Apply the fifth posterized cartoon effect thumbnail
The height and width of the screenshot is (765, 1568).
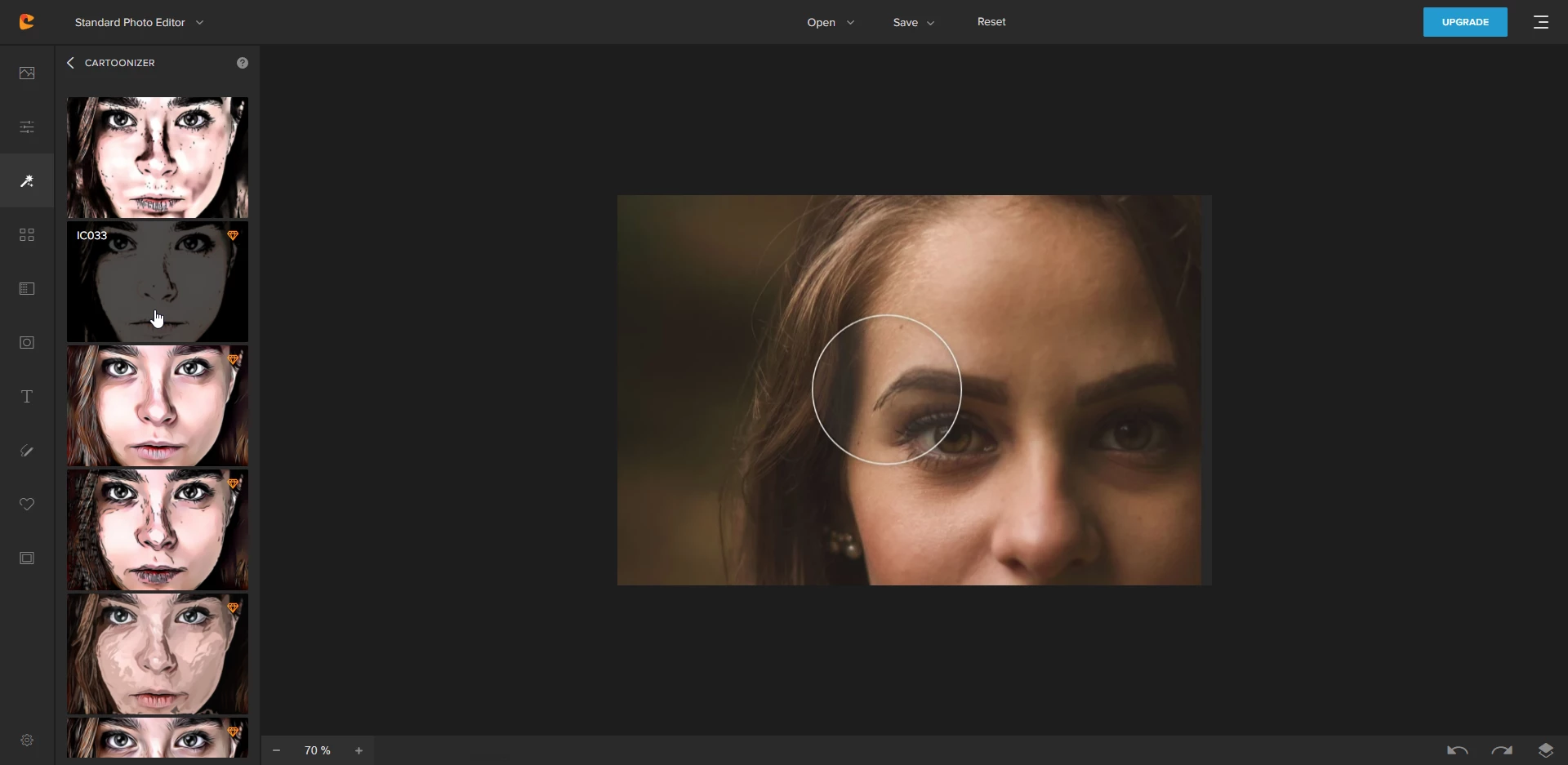[x=158, y=654]
